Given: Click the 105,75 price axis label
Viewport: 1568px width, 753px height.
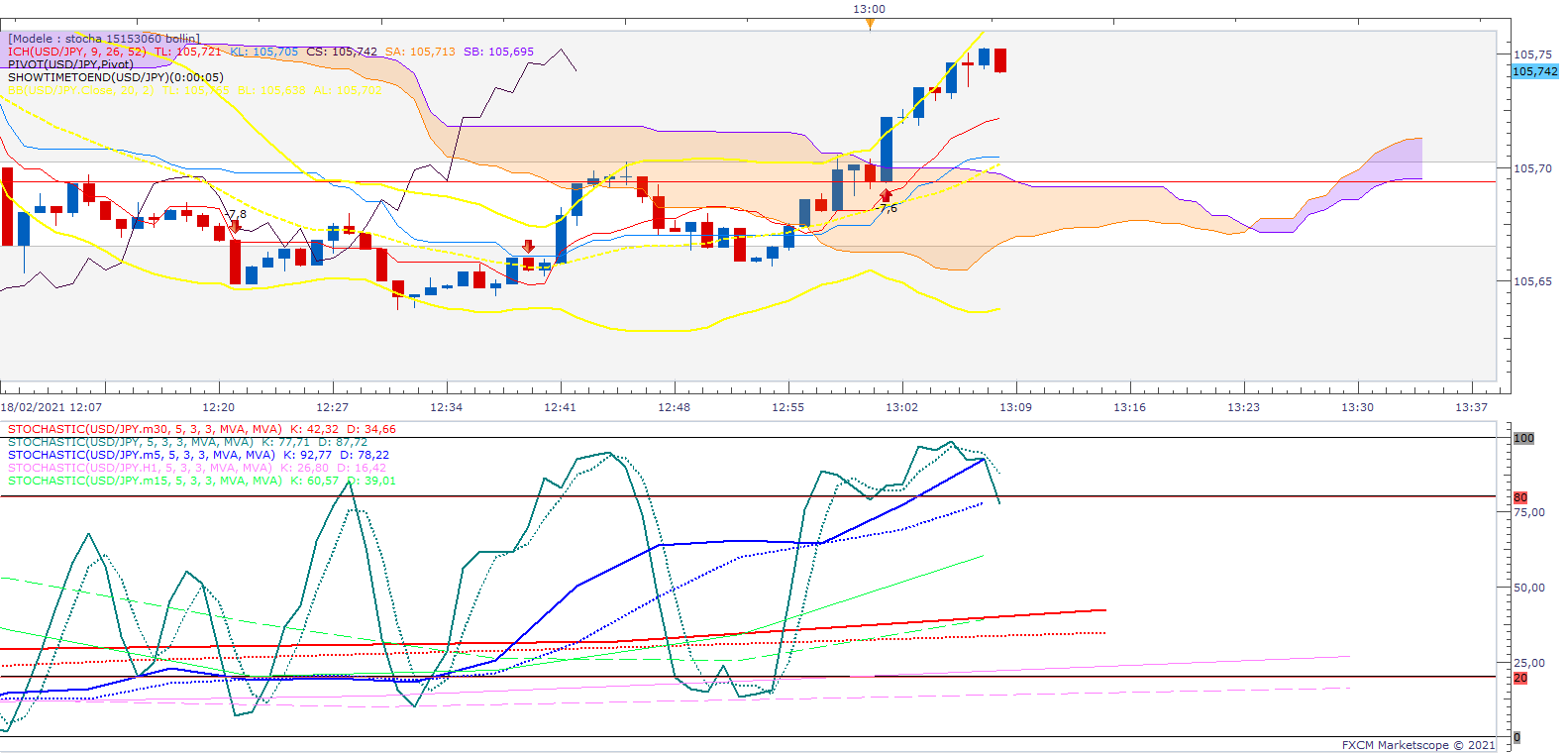Looking at the screenshot, I should pos(1533,54).
